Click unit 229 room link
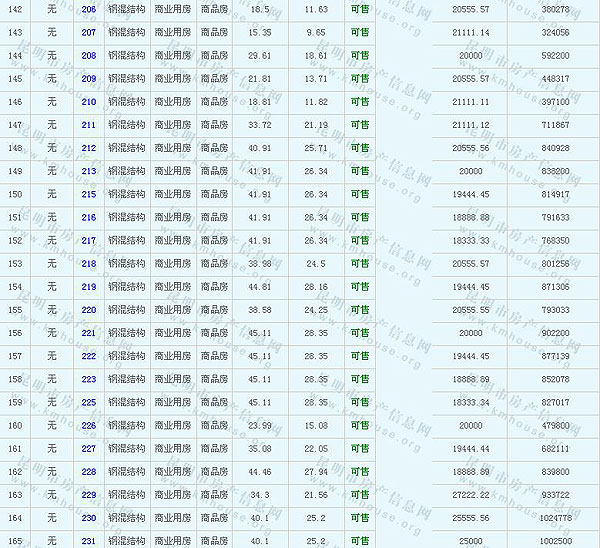This screenshot has height=548, width=600. 89,495
